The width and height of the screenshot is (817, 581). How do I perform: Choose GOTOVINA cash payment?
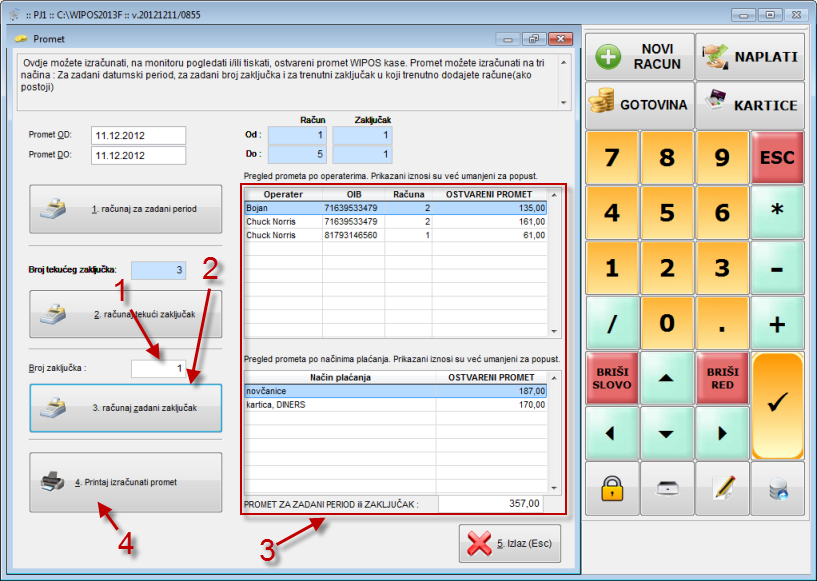pyautogui.click(x=639, y=105)
